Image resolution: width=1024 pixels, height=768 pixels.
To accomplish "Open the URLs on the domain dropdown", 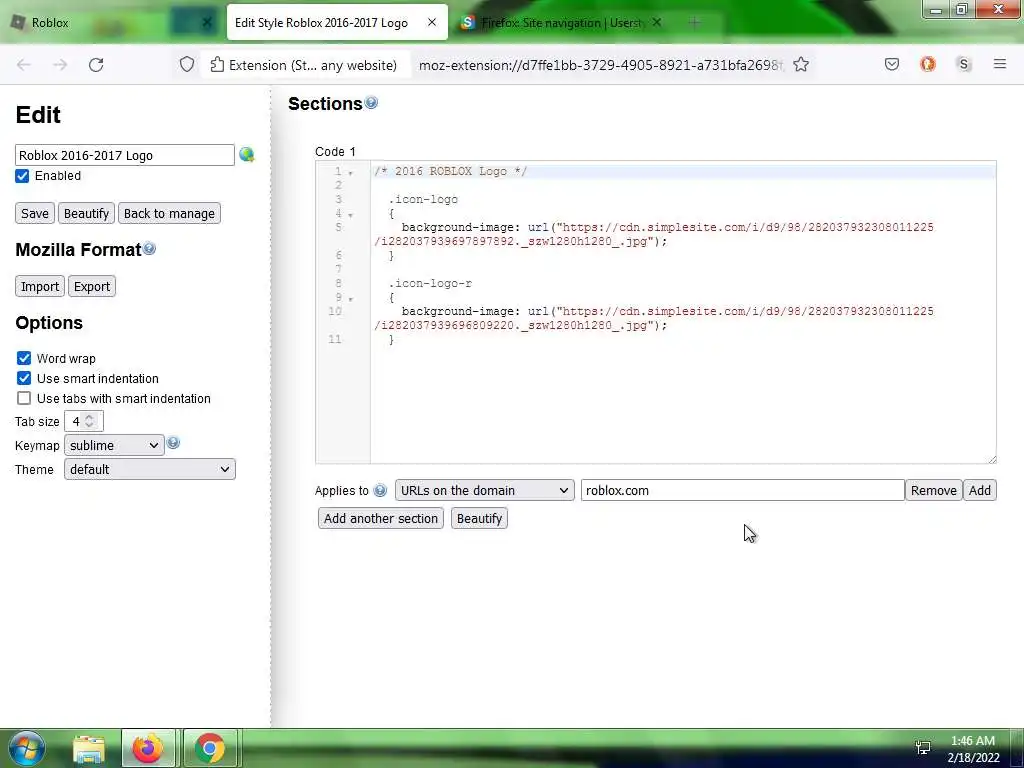I will tap(485, 490).
